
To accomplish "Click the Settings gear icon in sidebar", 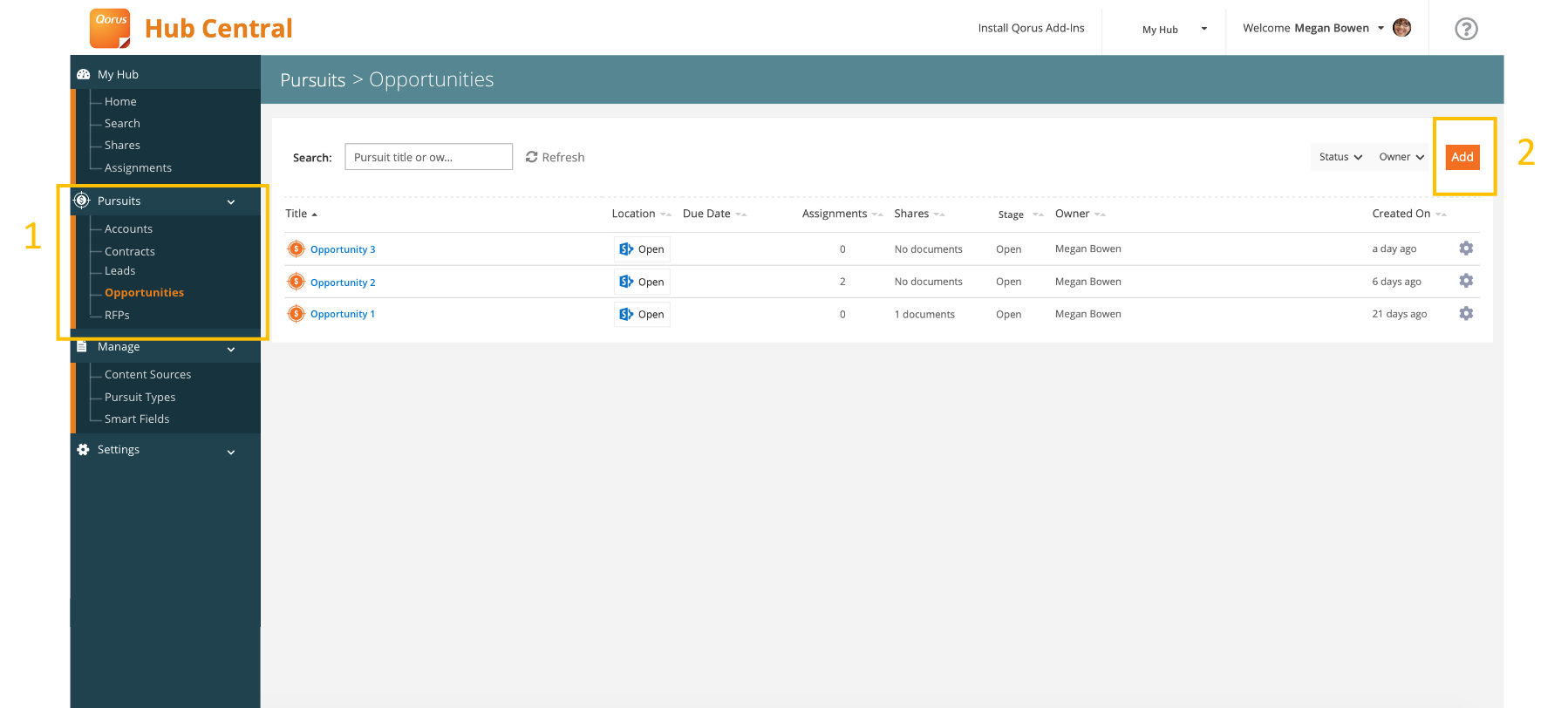I will coord(83,450).
